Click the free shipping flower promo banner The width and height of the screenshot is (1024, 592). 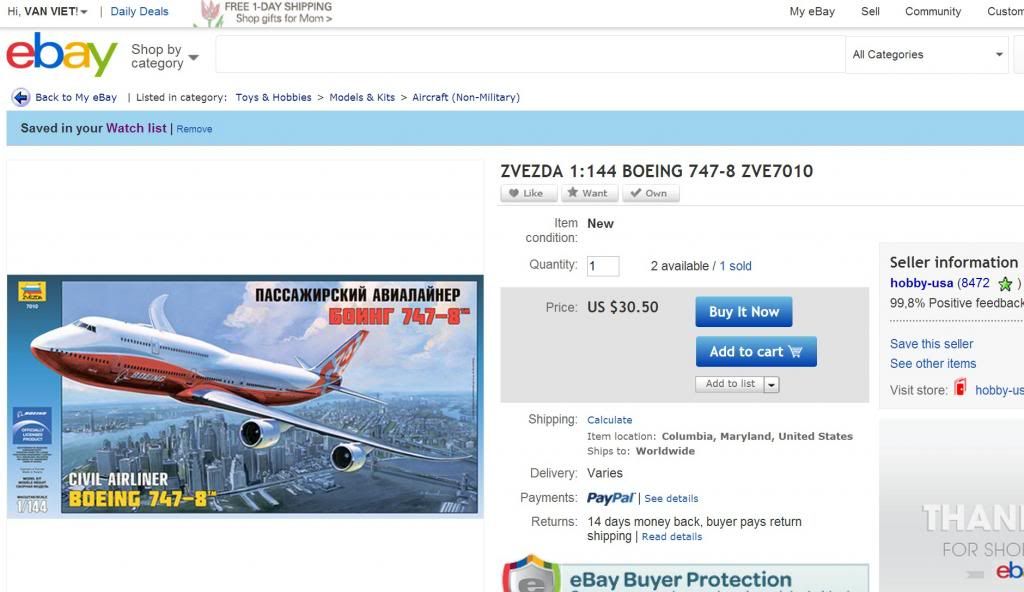(x=264, y=13)
